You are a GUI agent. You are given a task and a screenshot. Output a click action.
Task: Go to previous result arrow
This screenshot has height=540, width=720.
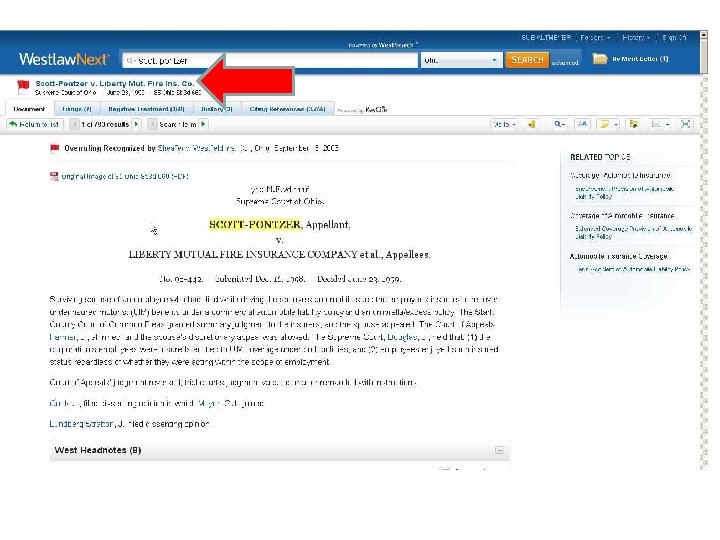click(74, 124)
